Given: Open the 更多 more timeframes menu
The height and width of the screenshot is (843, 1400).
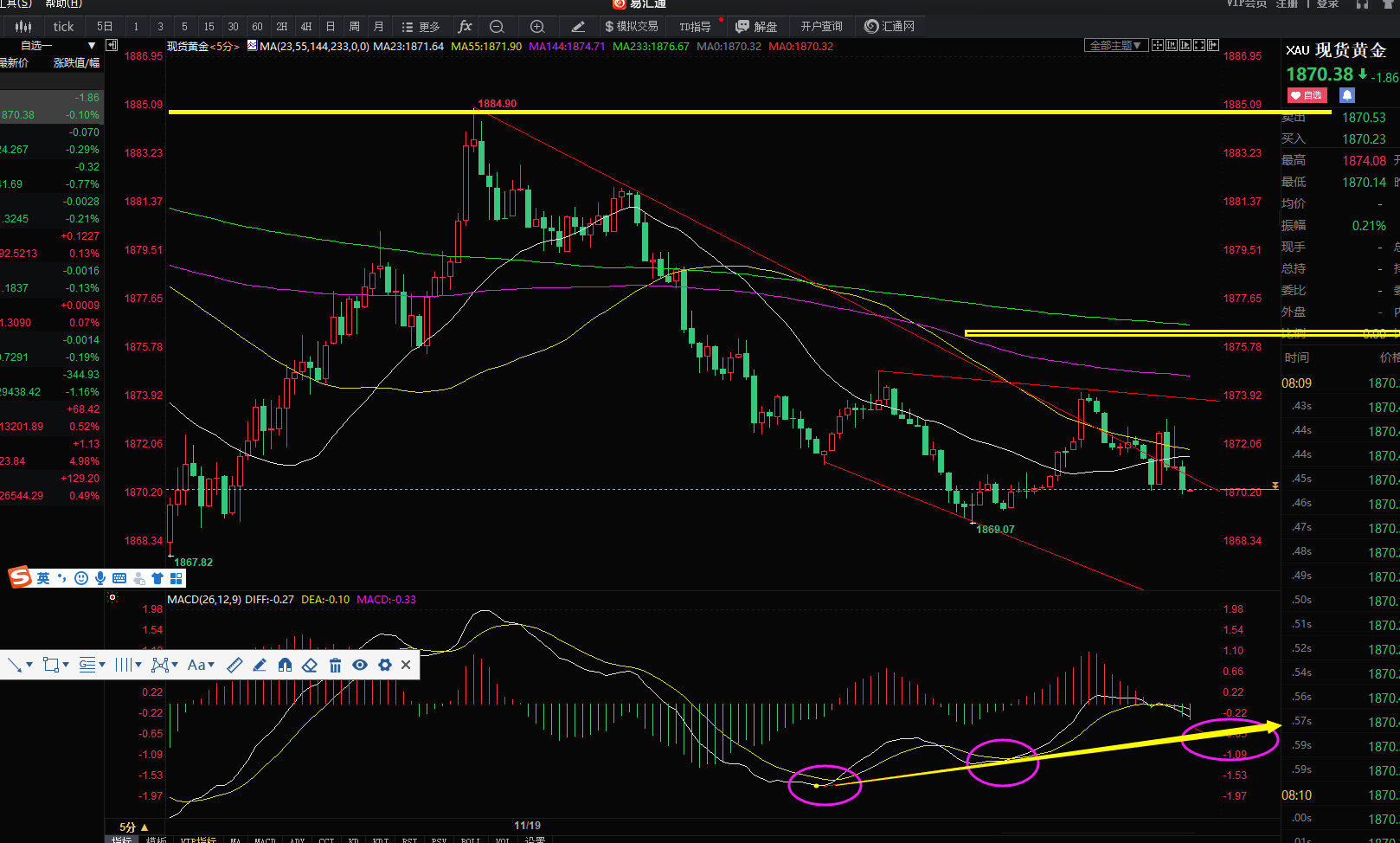Looking at the screenshot, I should click(x=421, y=27).
